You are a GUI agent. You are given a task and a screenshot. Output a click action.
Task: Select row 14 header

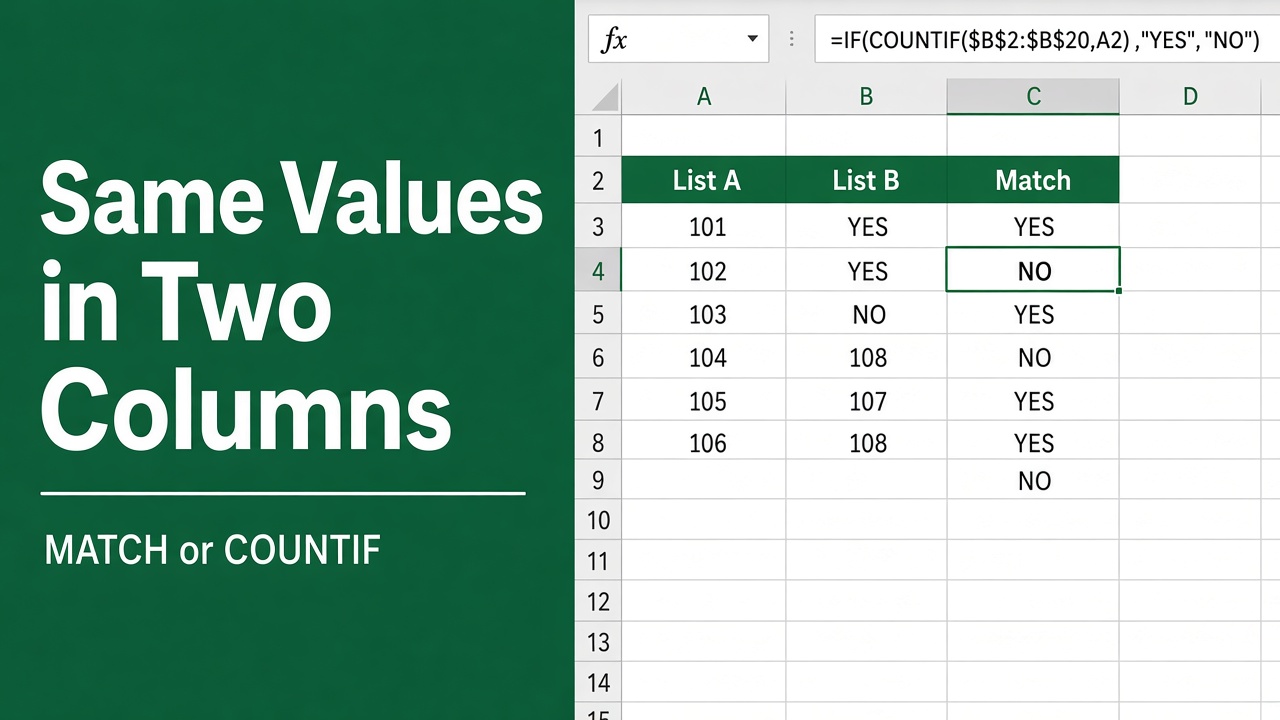click(x=598, y=684)
